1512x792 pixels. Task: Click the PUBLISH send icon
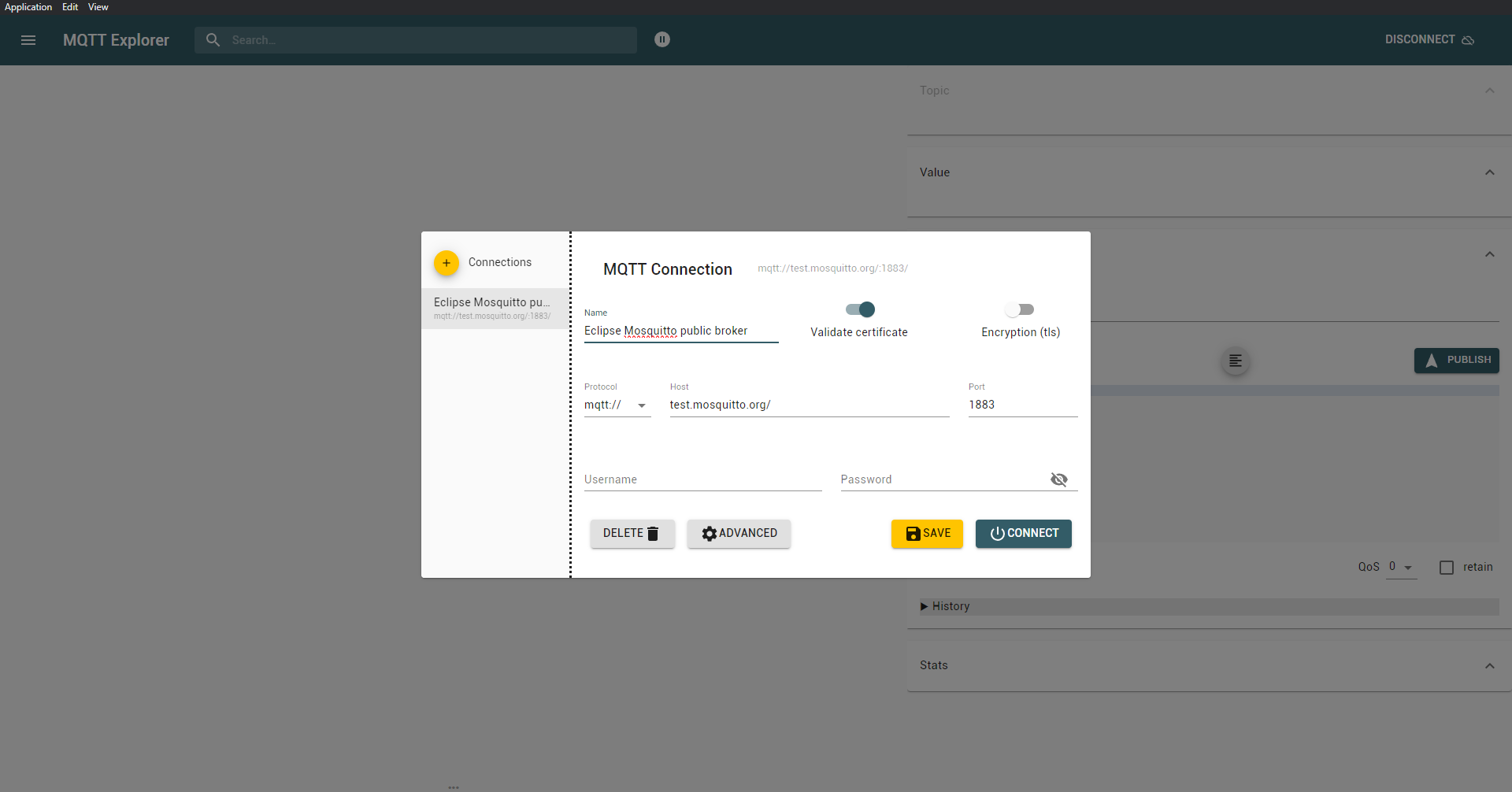[x=1431, y=361]
